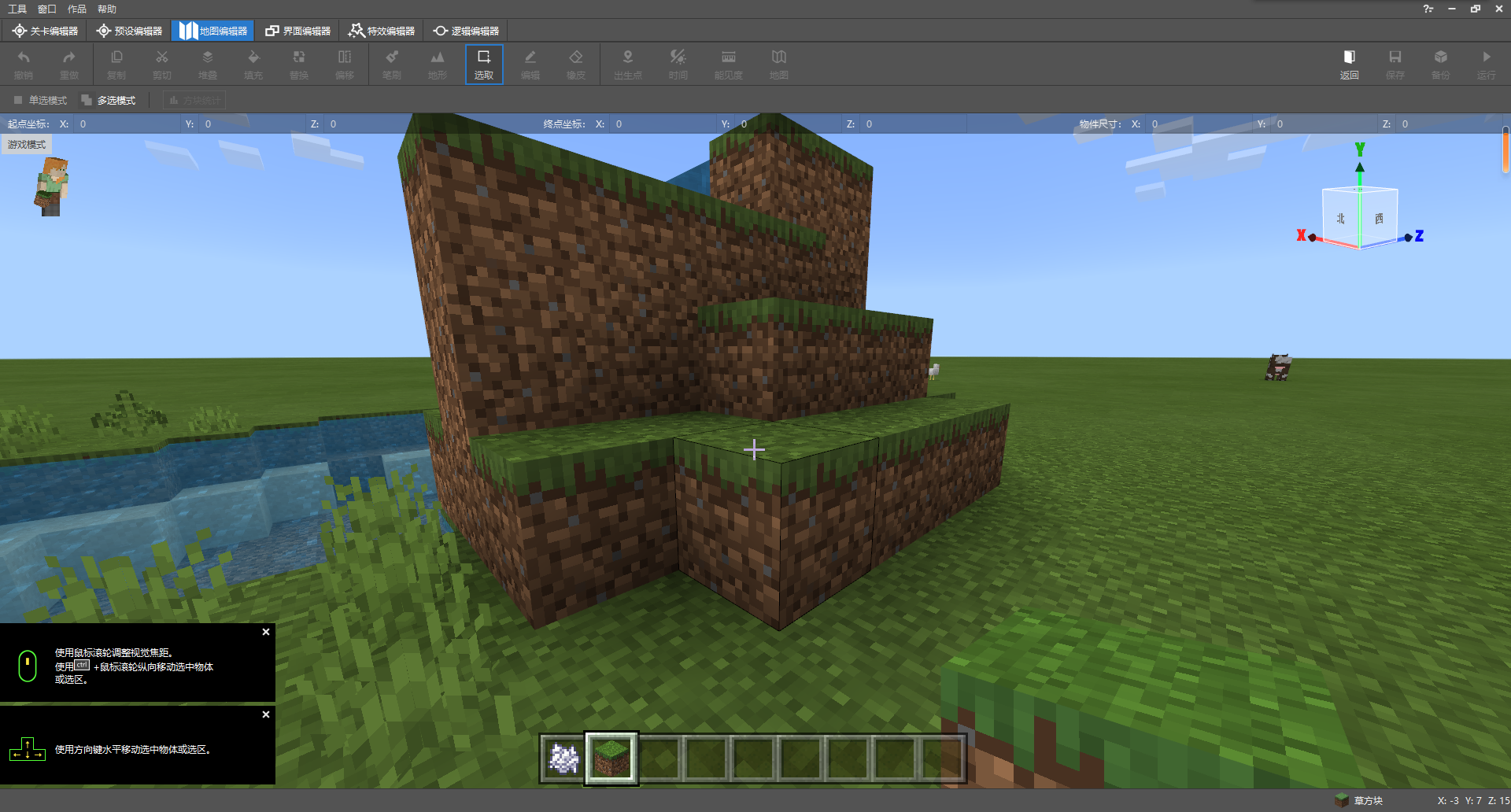Set the Spawn point (出生点) tool

click(x=628, y=64)
